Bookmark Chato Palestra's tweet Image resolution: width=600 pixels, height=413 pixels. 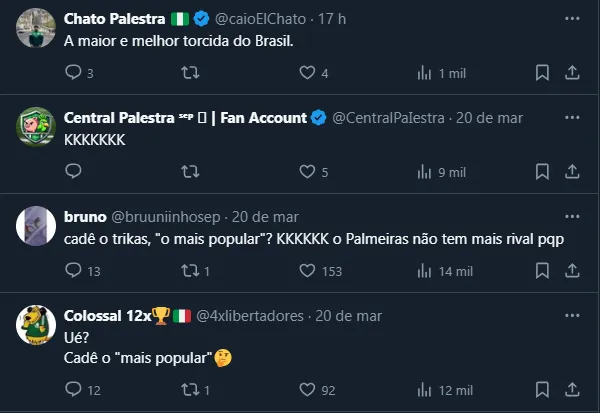[541, 73]
